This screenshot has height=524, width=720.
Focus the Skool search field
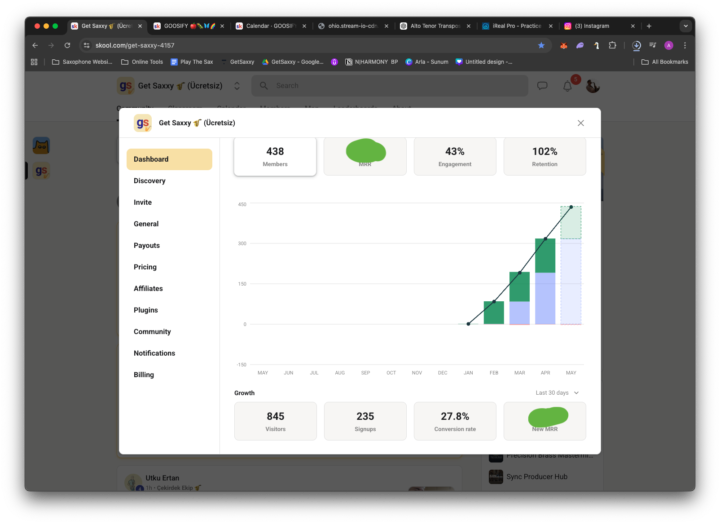tap(389, 86)
